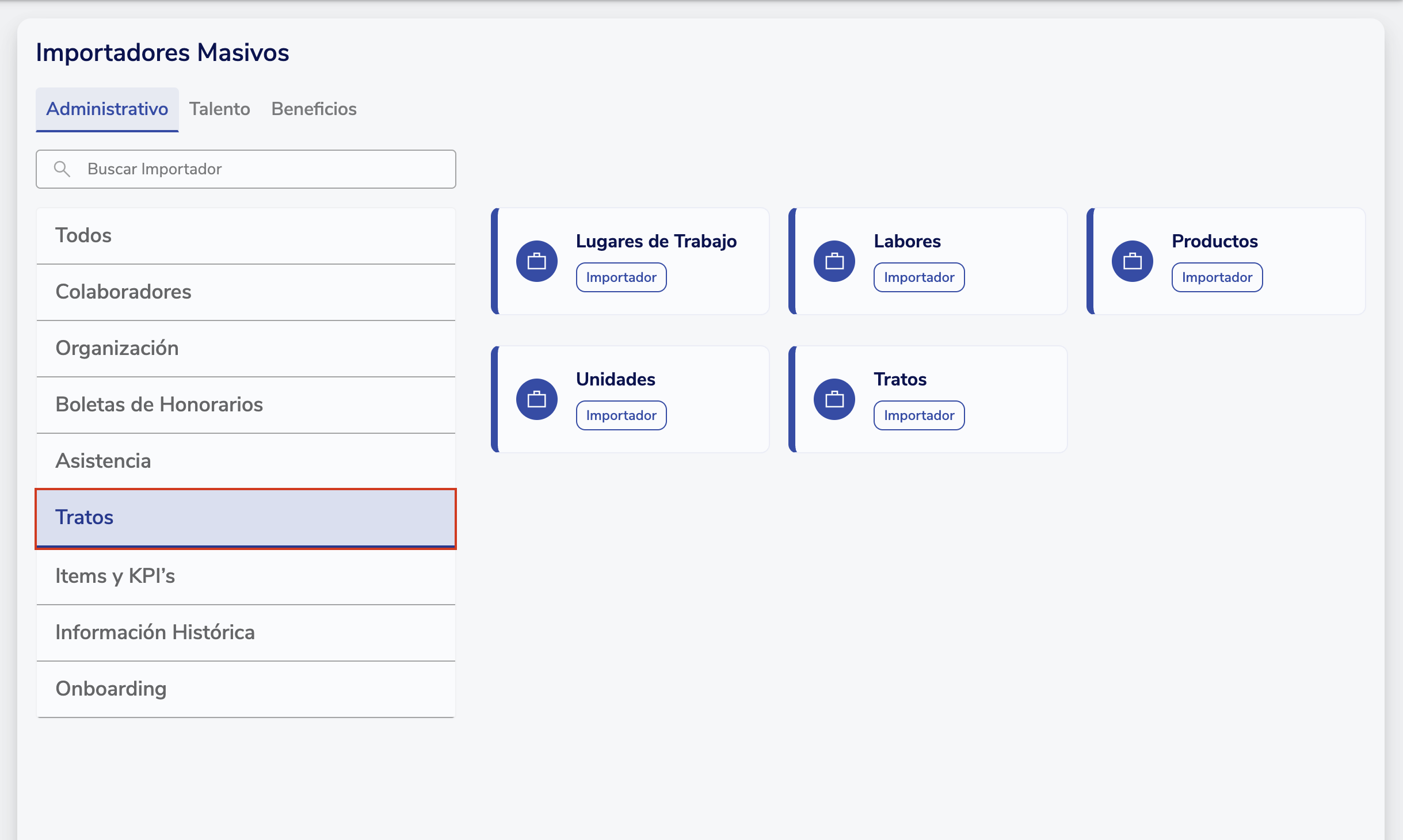Open the Onboarding category

click(246, 689)
